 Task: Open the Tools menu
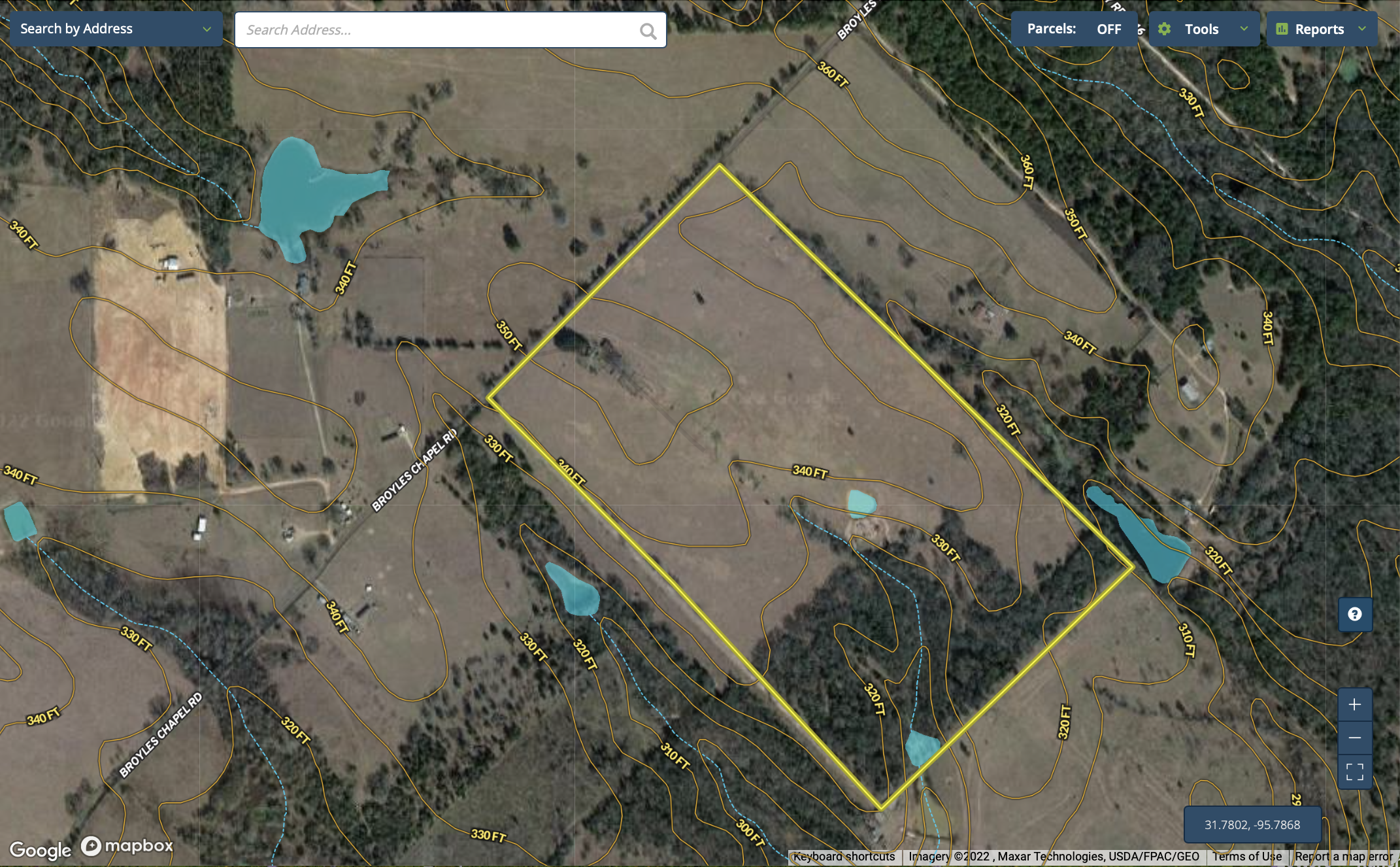coord(1201,29)
